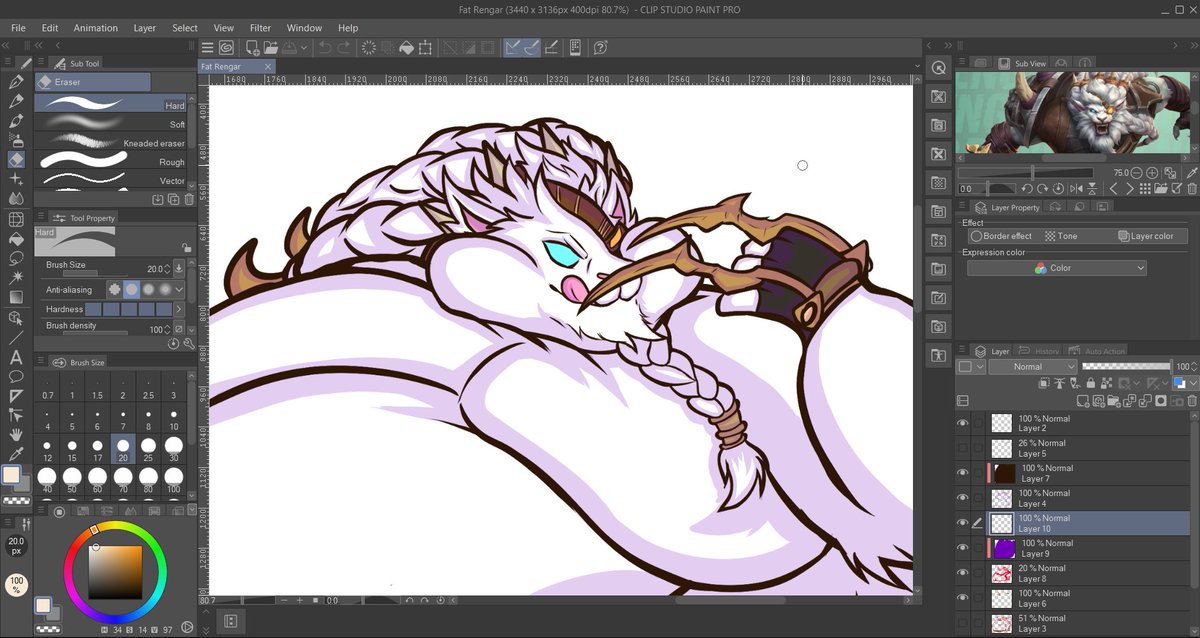Expand Hardness options arrow
Screen dimensions: 1200x638
pos(179,309)
